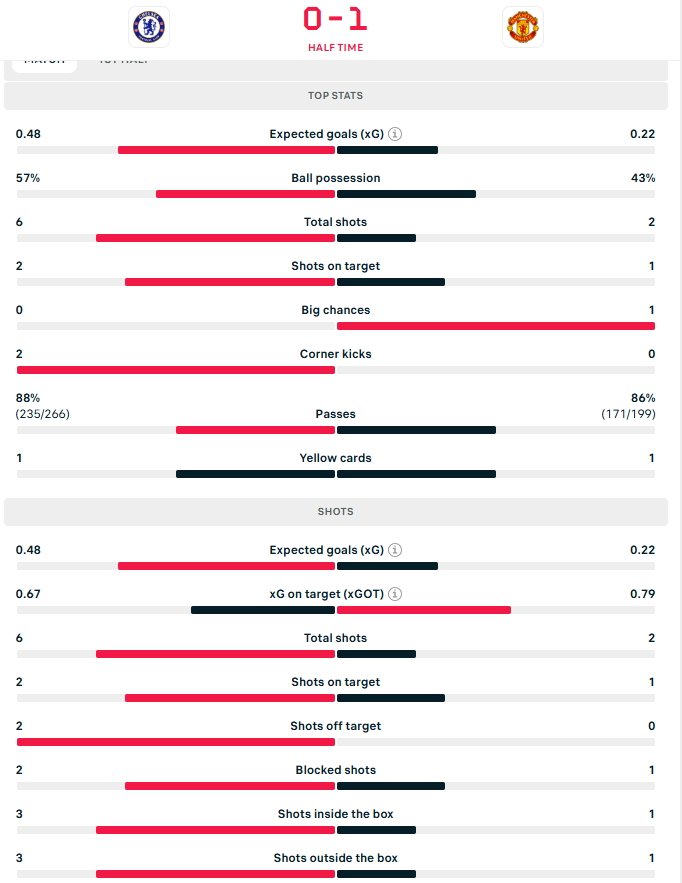This screenshot has height=883, width=682.
Task: Switch to the 1st Half tab
Action: tap(124, 62)
